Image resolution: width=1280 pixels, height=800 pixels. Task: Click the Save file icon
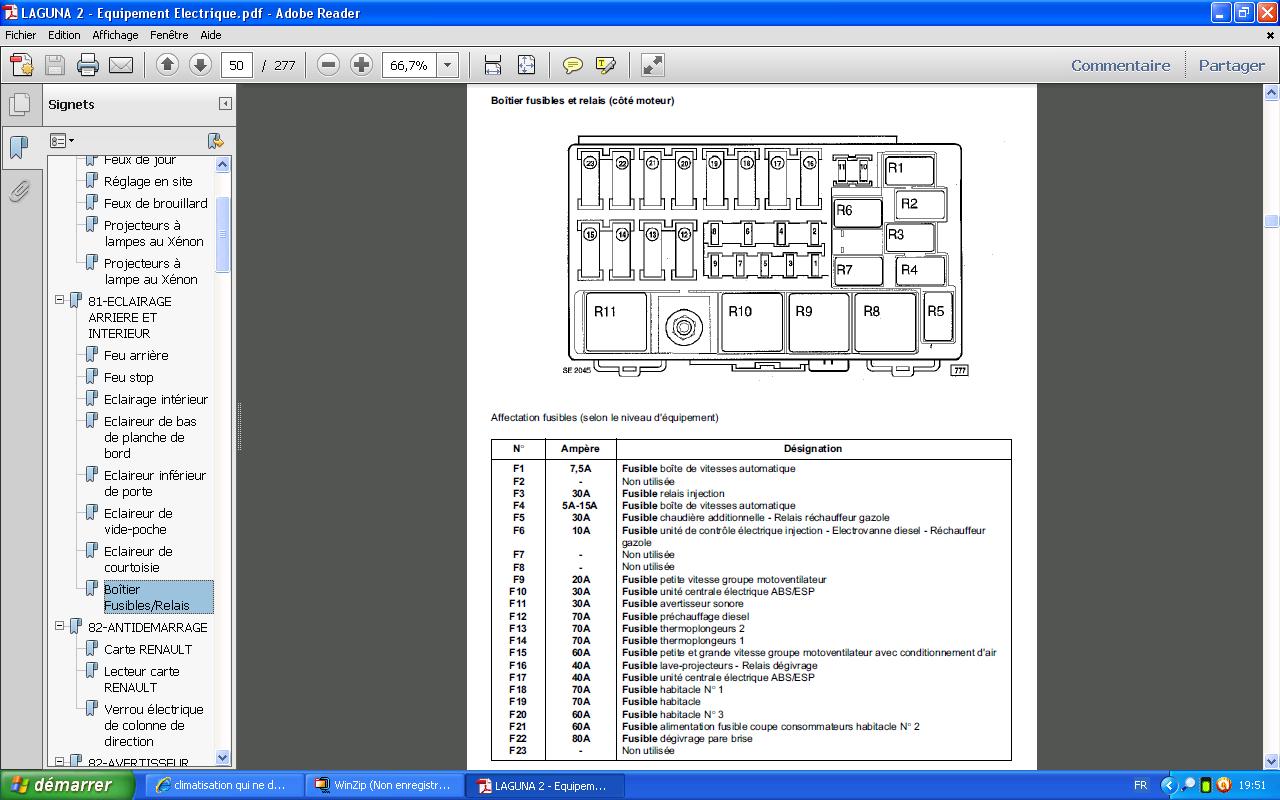(x=54, y=65)
